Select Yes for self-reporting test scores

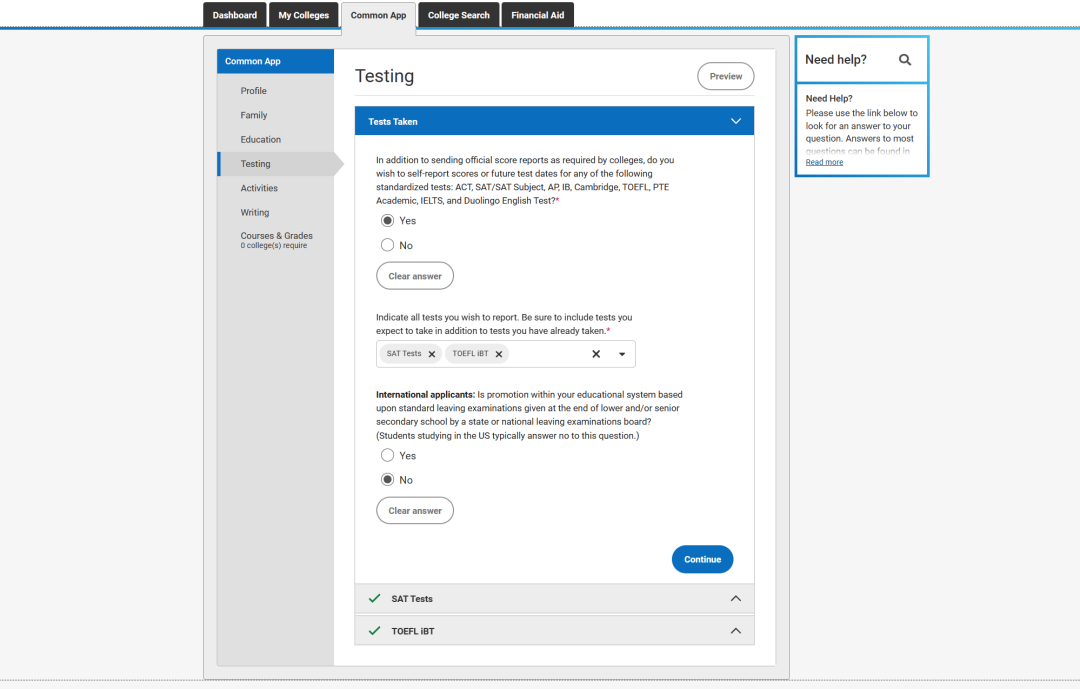(x=388, y=220)
